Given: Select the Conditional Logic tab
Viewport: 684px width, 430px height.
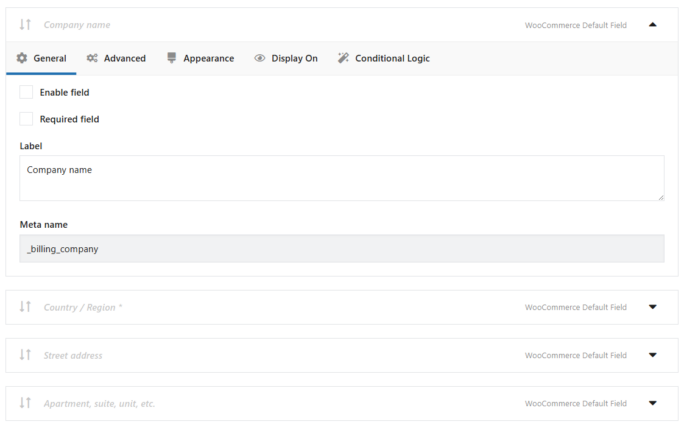Looking at the screenshot, I should point(384,58).
